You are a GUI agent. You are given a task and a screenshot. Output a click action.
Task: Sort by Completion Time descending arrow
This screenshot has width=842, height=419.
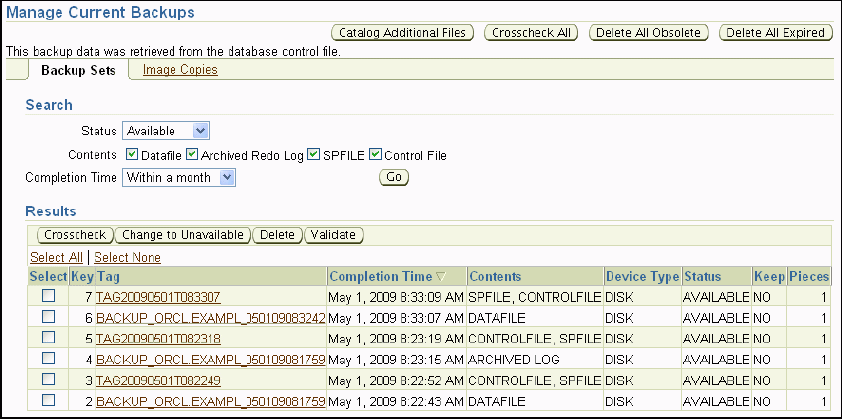pyautogui.click(x=441, y=277)
